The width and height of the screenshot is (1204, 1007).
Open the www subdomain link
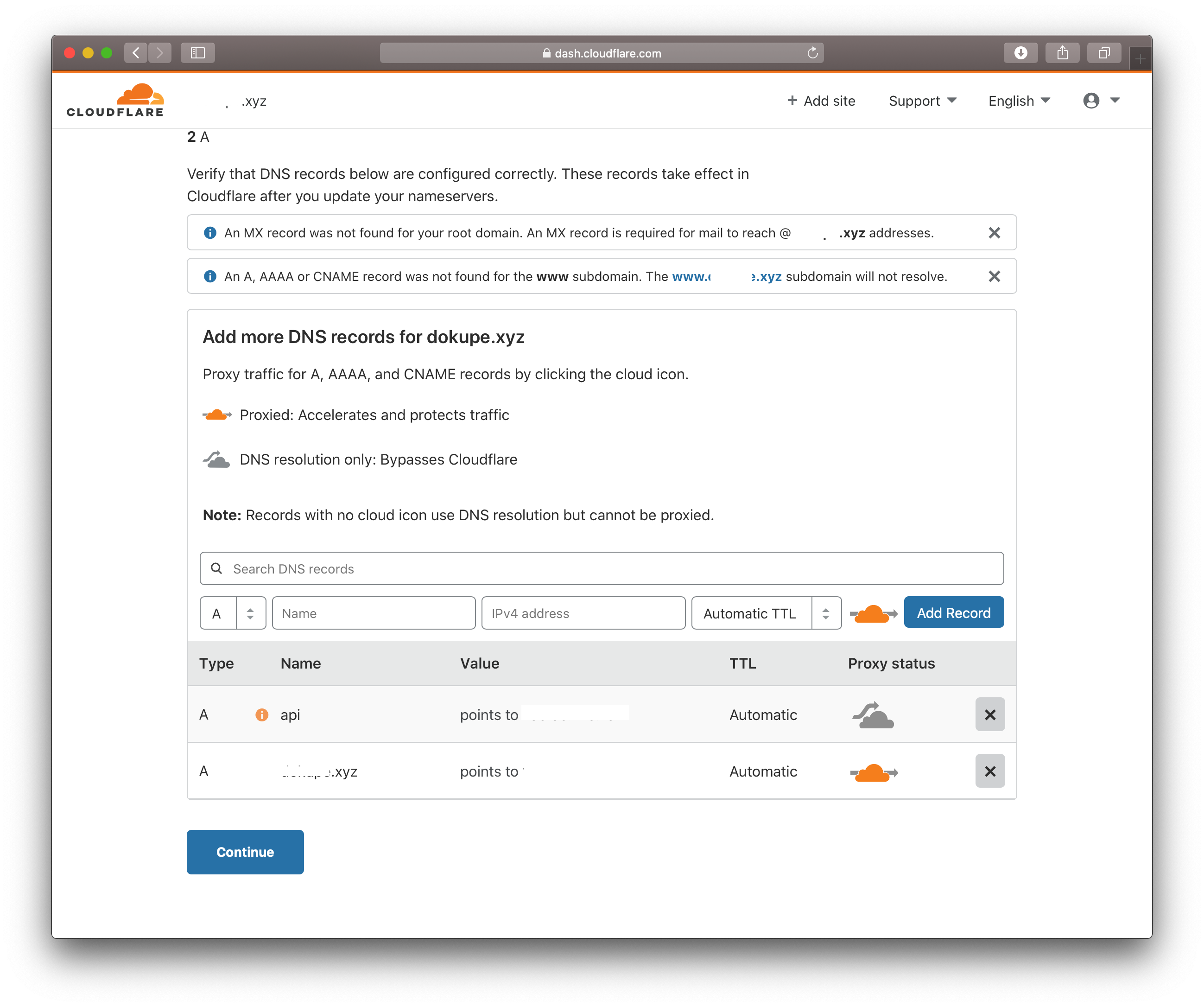[727, 276]
